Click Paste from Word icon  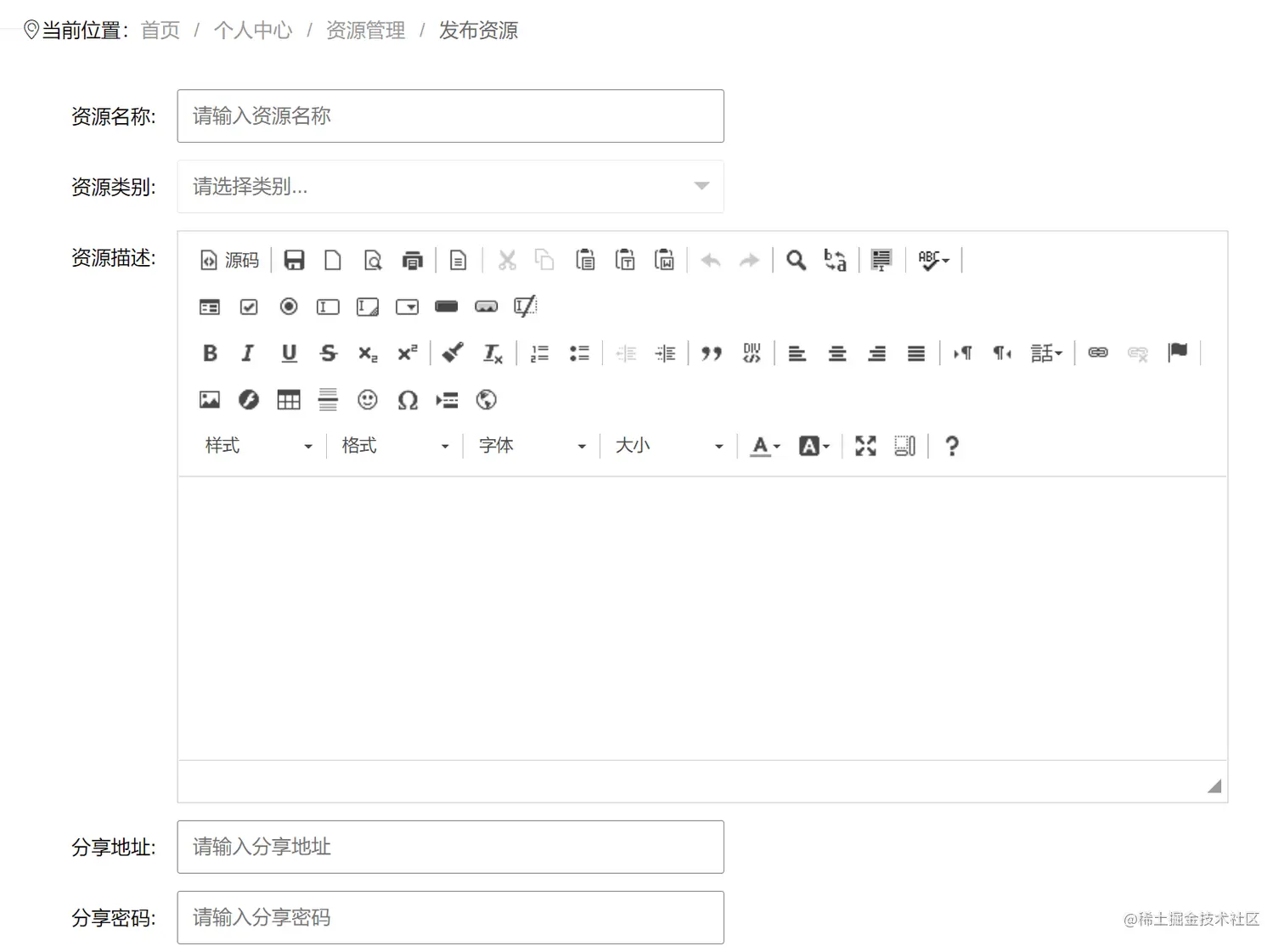[664, 260]
